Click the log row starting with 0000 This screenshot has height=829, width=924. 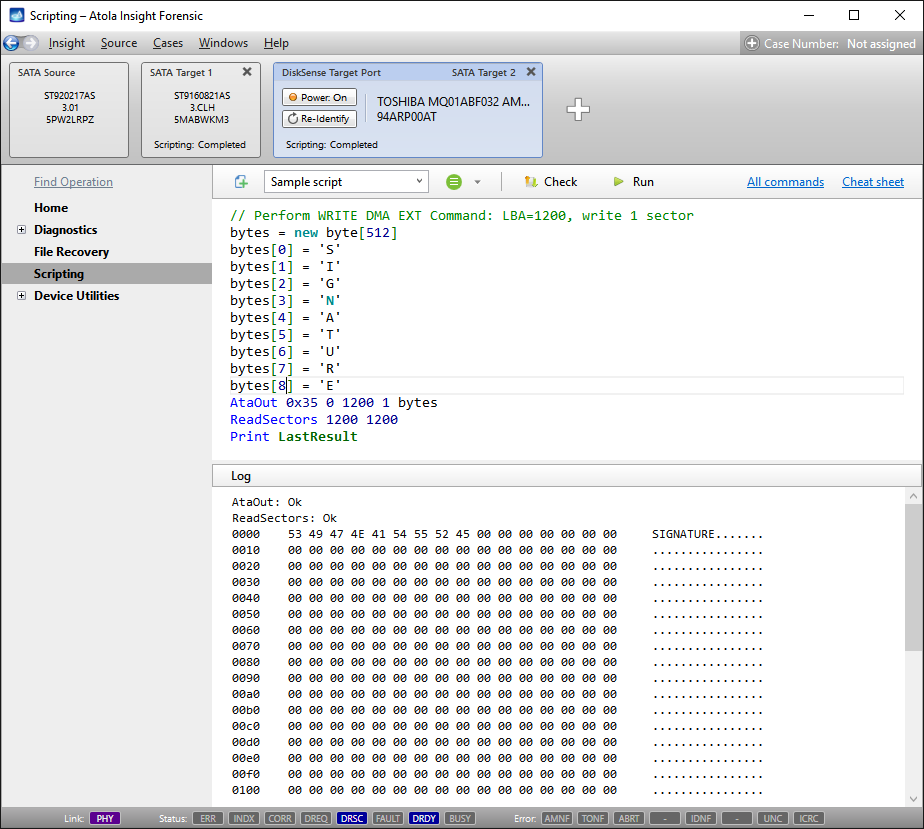coord(497,534)
